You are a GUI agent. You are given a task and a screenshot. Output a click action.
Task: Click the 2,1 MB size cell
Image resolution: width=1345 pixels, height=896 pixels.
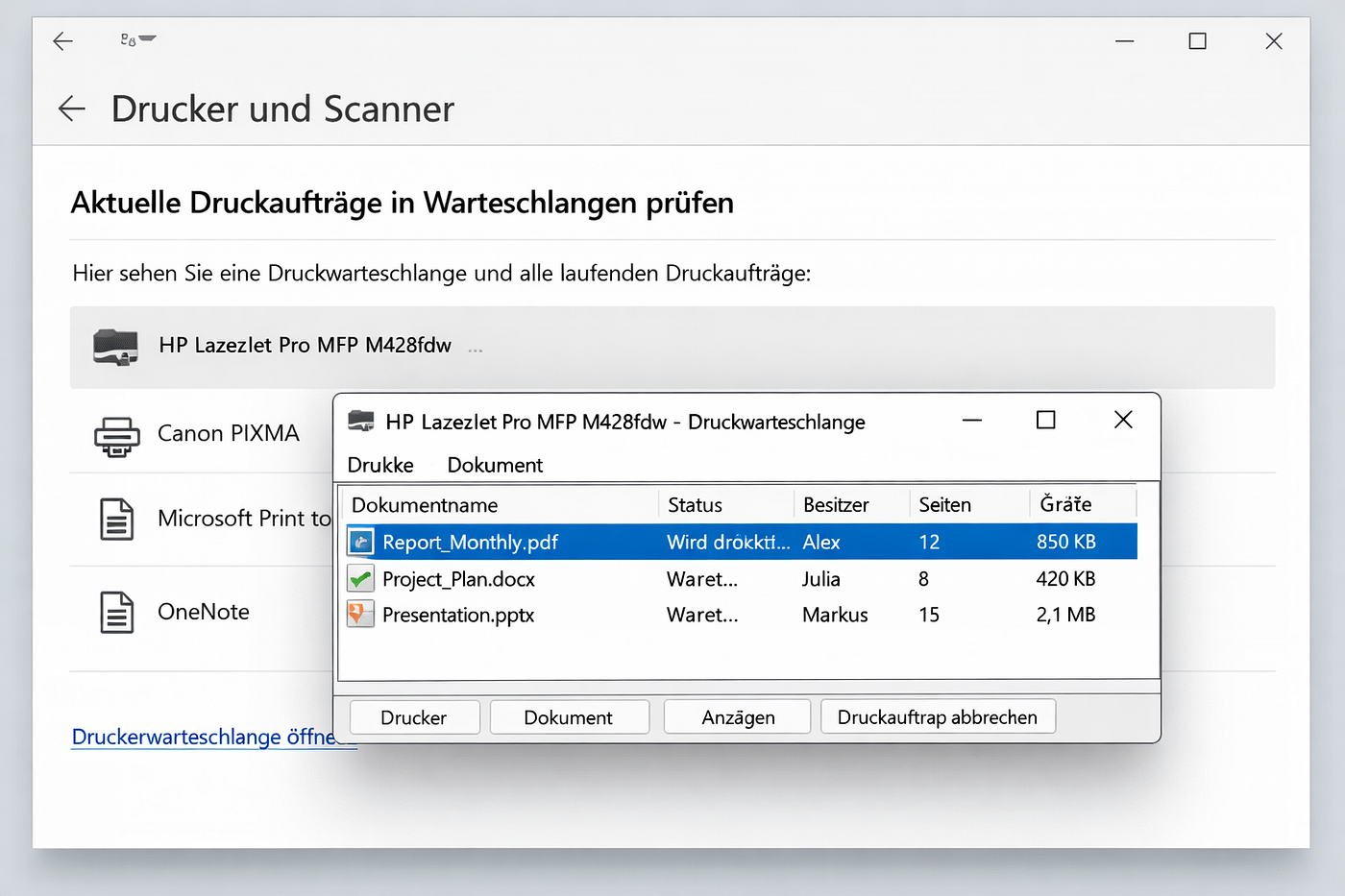coord(1065,615)
